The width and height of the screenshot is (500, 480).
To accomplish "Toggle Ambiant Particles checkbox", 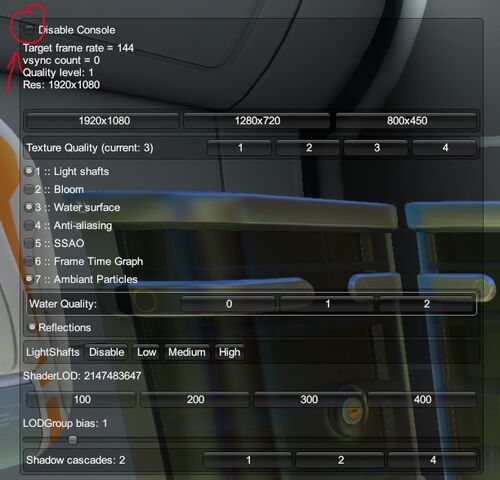I will [x=29, y=279].
